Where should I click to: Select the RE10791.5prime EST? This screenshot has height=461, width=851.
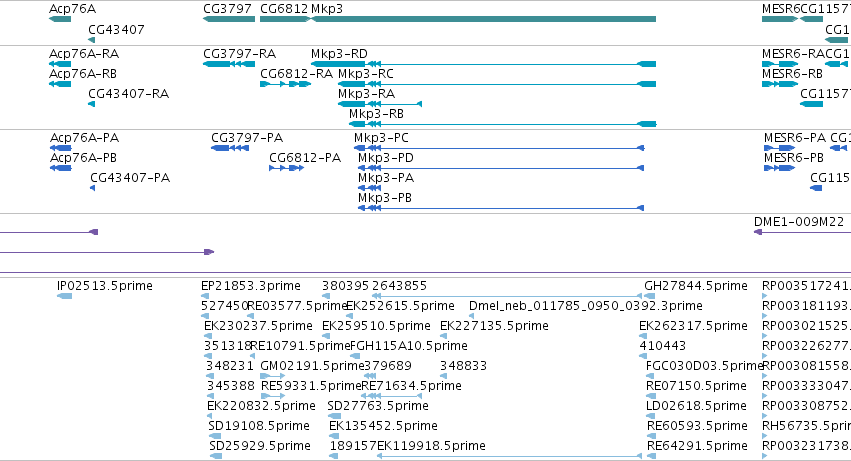(252, 356)
